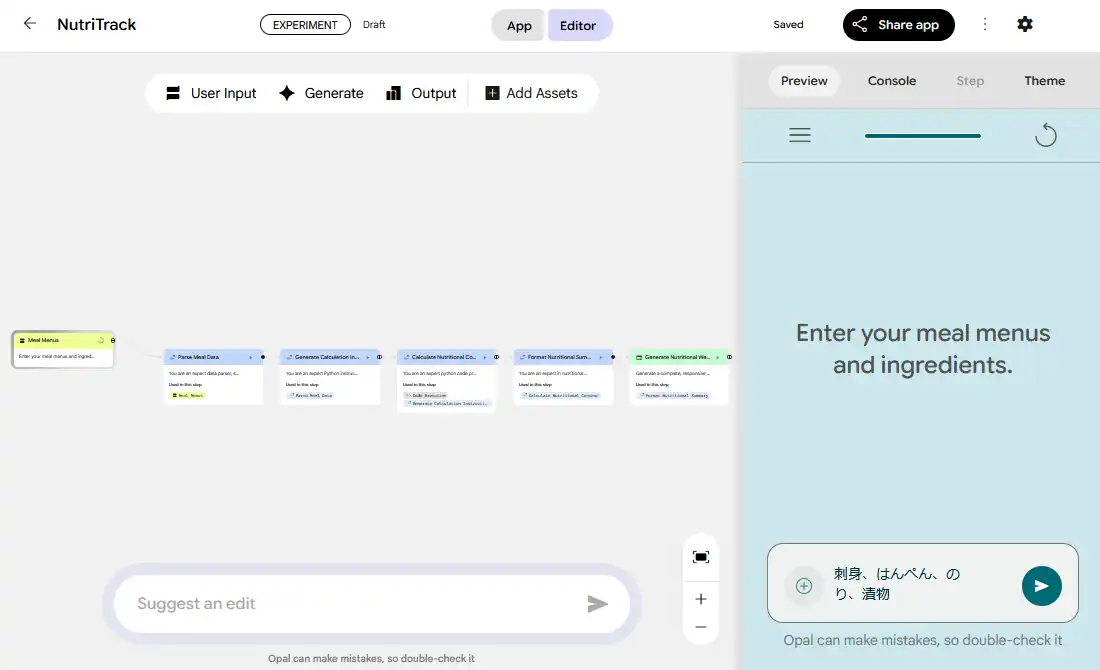Click the fit-to-screen canvas icon
This screenshot has width=1100, height=670.
tap(701, 557)
